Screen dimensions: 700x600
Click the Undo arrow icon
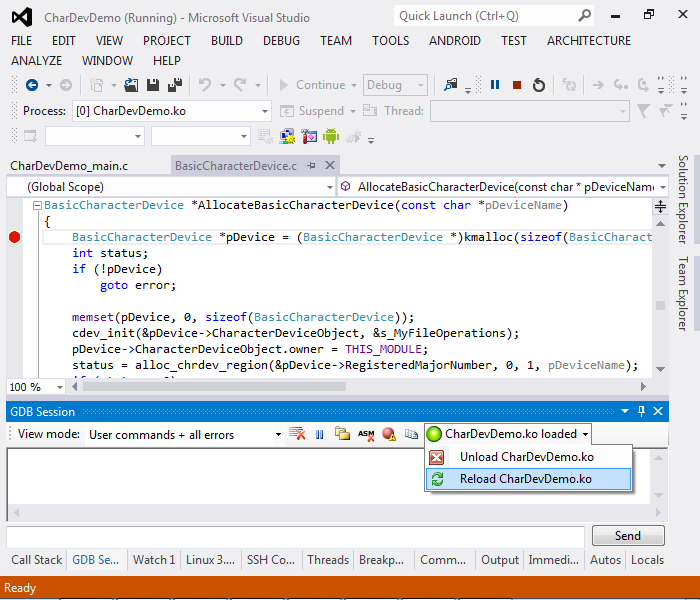(x=205, y=84)
